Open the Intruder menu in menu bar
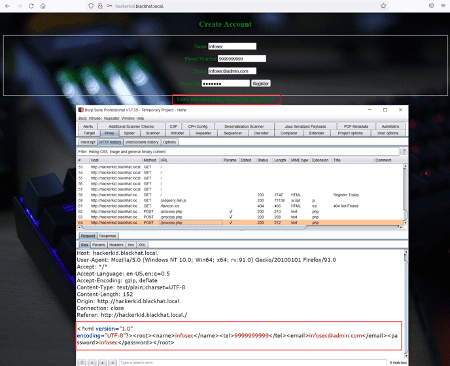Viewport: 450px width, 366px height. (95, 118)
